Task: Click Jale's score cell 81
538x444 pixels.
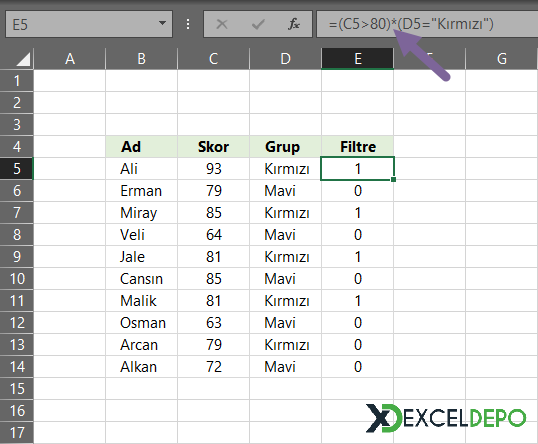Action: [x=213, y=257]
